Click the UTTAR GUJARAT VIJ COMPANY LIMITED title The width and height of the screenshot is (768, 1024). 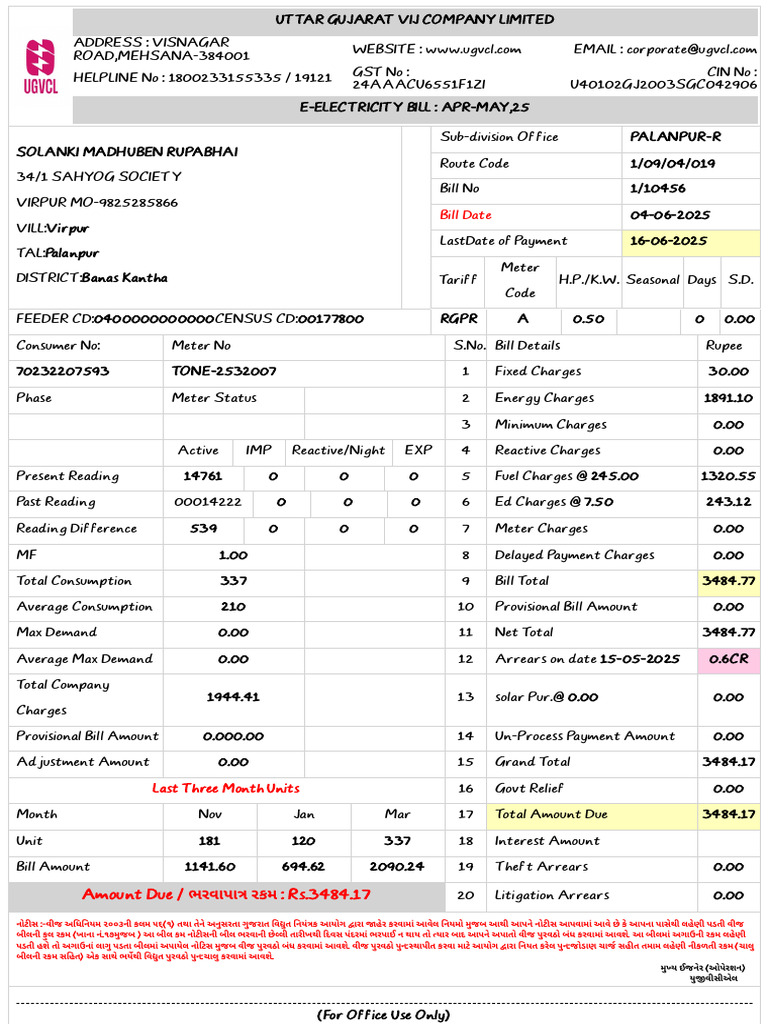[415, 20]
